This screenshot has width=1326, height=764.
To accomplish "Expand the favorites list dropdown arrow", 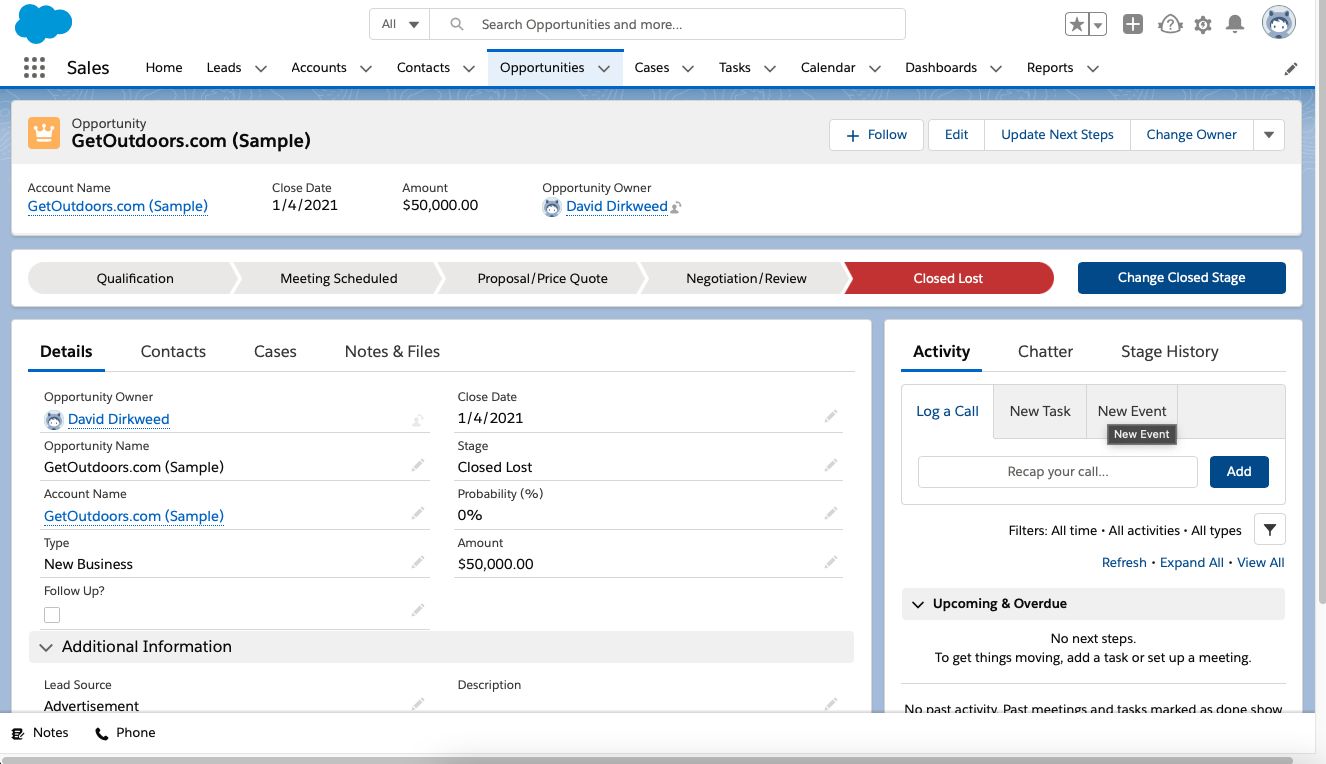I will (x=1097, y=24).
